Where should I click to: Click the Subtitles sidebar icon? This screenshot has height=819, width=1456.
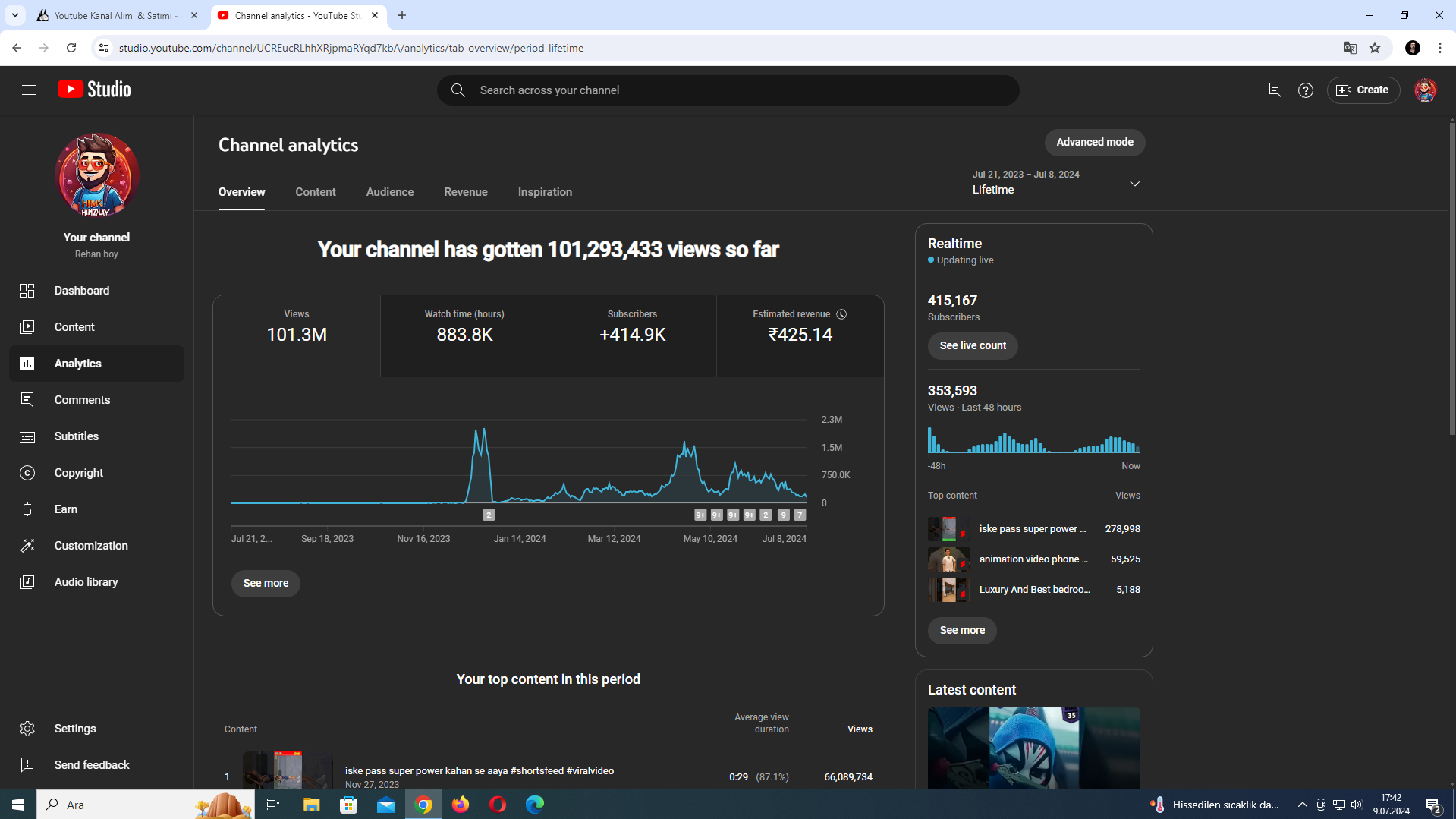pyautogui.click(x=27, y=436)
